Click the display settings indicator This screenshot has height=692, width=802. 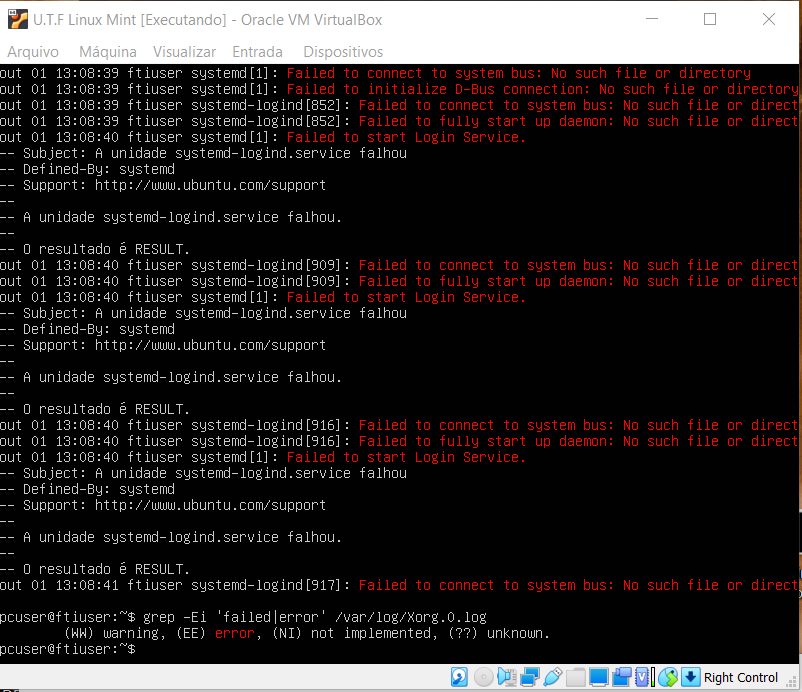pyautogui.click(x=598, y=677)
